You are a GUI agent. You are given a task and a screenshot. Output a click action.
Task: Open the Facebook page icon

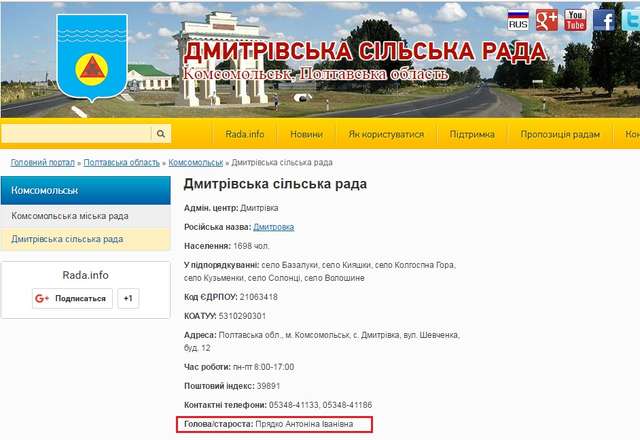click(604, 20)
